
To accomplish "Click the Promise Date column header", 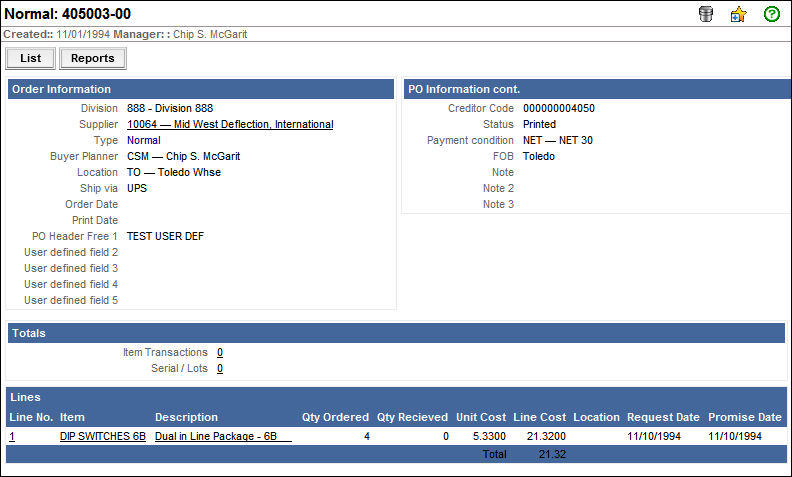I will (x=745, y=417).
